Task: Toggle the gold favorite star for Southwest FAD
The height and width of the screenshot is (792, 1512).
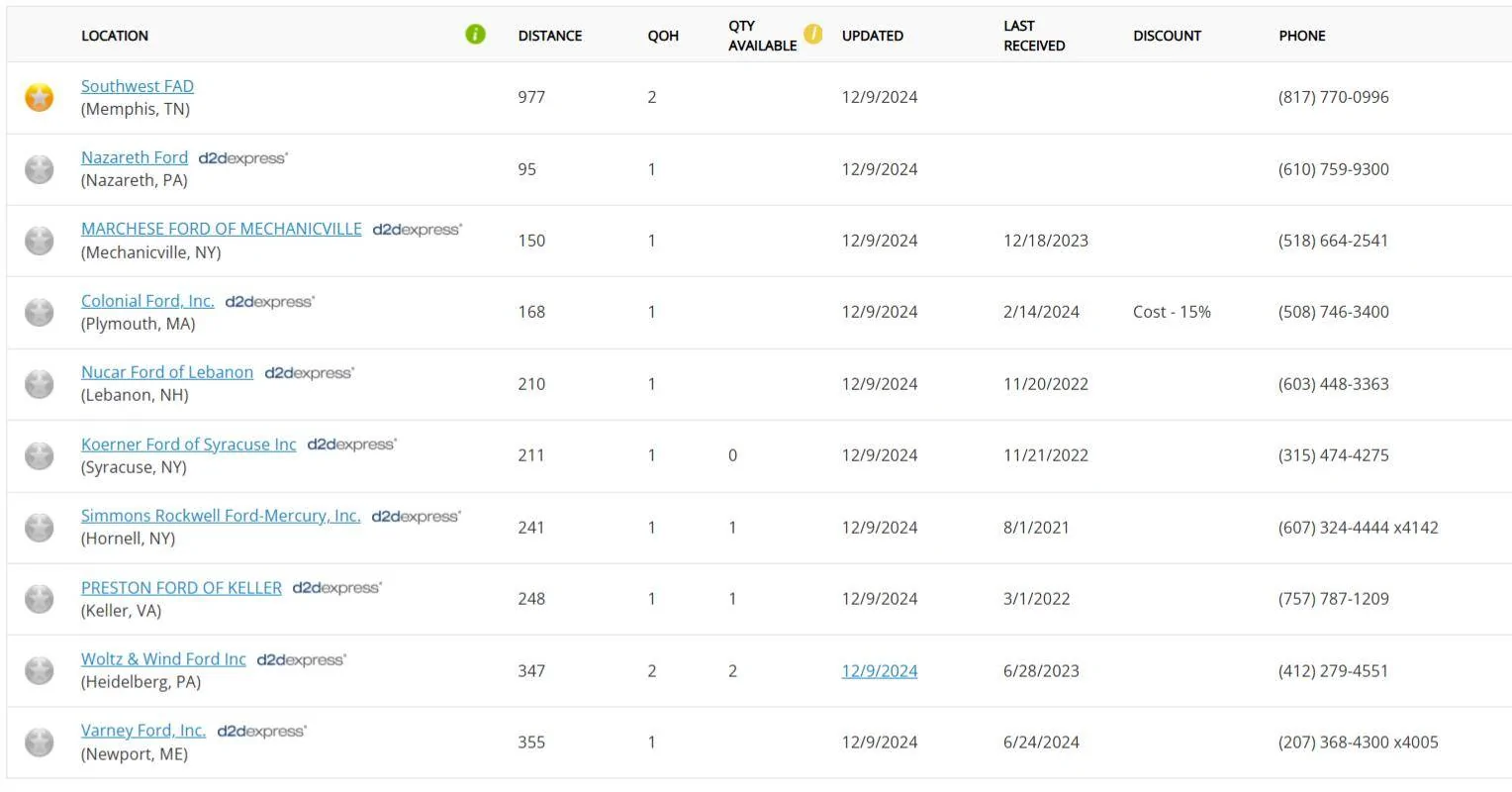Action: (39, 97)
